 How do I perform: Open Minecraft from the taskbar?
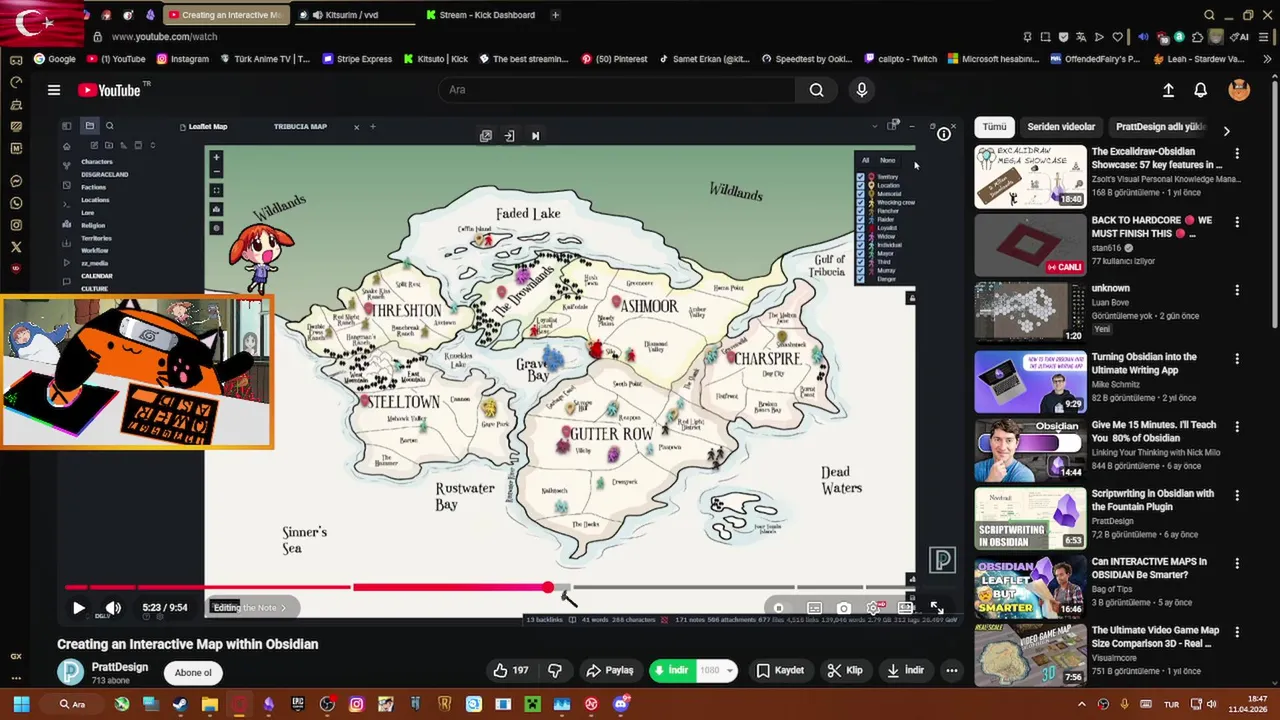coord(533,704)
